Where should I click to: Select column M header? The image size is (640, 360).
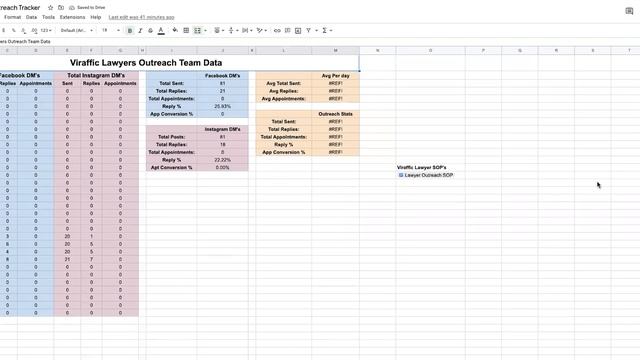tap(336, 51)
